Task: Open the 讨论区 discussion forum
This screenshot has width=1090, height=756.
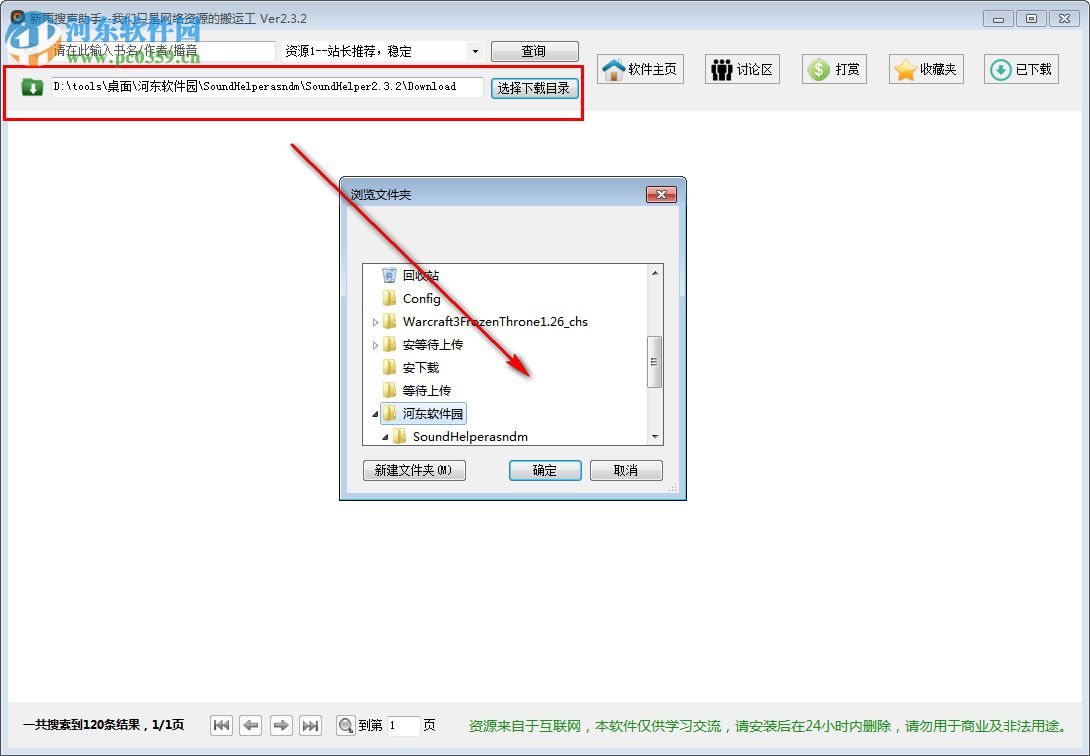Action: (x=742, y=69)
